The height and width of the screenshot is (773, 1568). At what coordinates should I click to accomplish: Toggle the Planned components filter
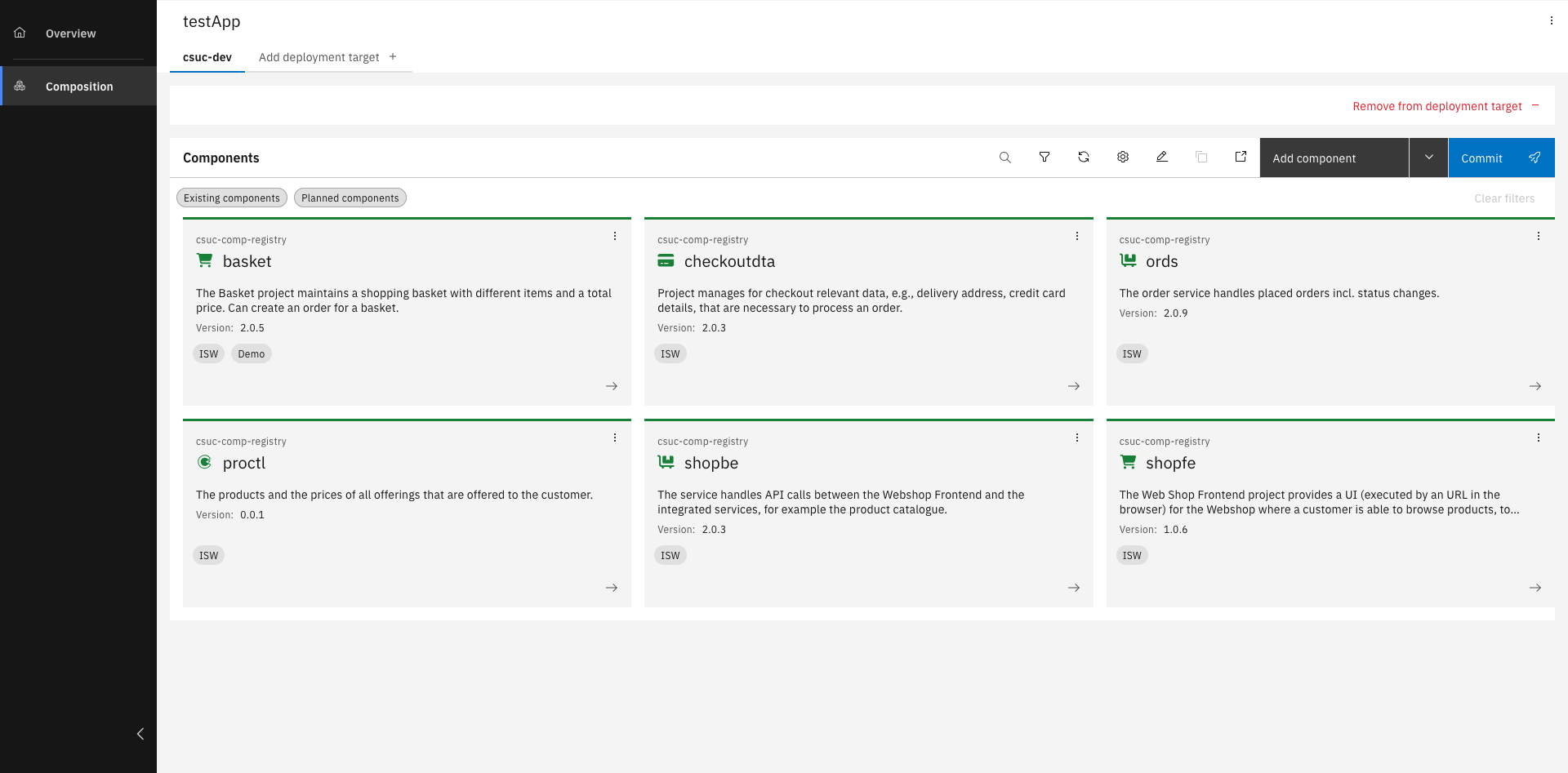(x=350, y=198)
